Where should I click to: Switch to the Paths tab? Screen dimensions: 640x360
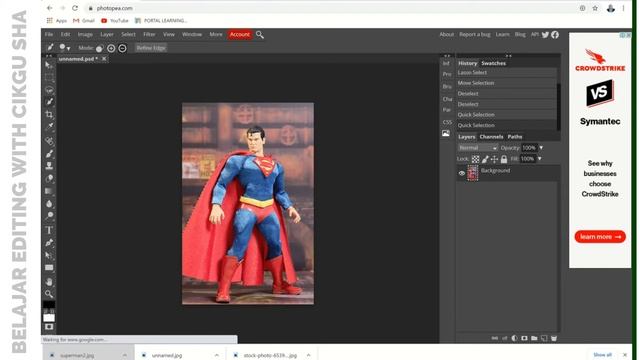click(515, 137)
